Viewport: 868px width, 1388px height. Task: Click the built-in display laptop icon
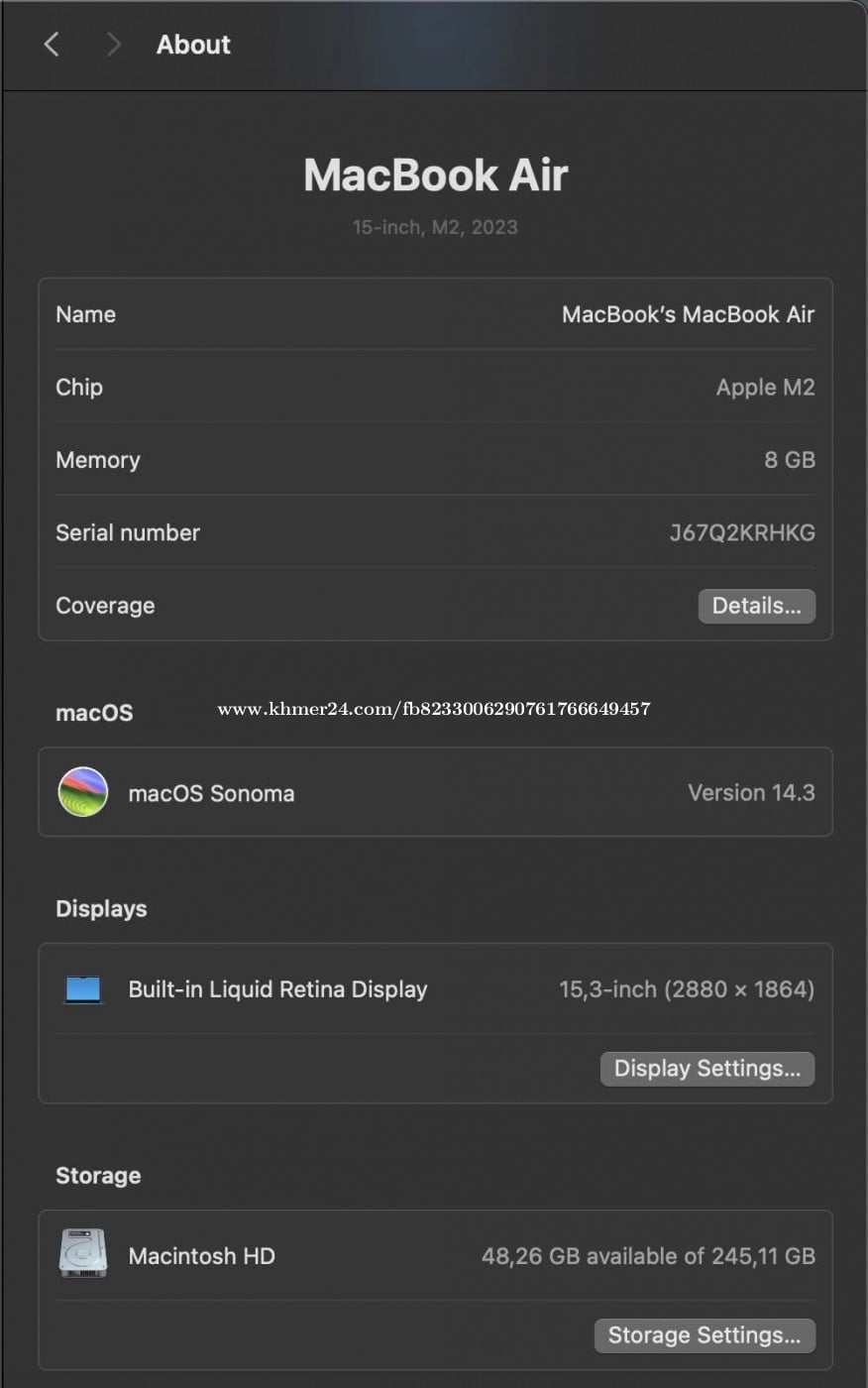click(x=83, y=989)
